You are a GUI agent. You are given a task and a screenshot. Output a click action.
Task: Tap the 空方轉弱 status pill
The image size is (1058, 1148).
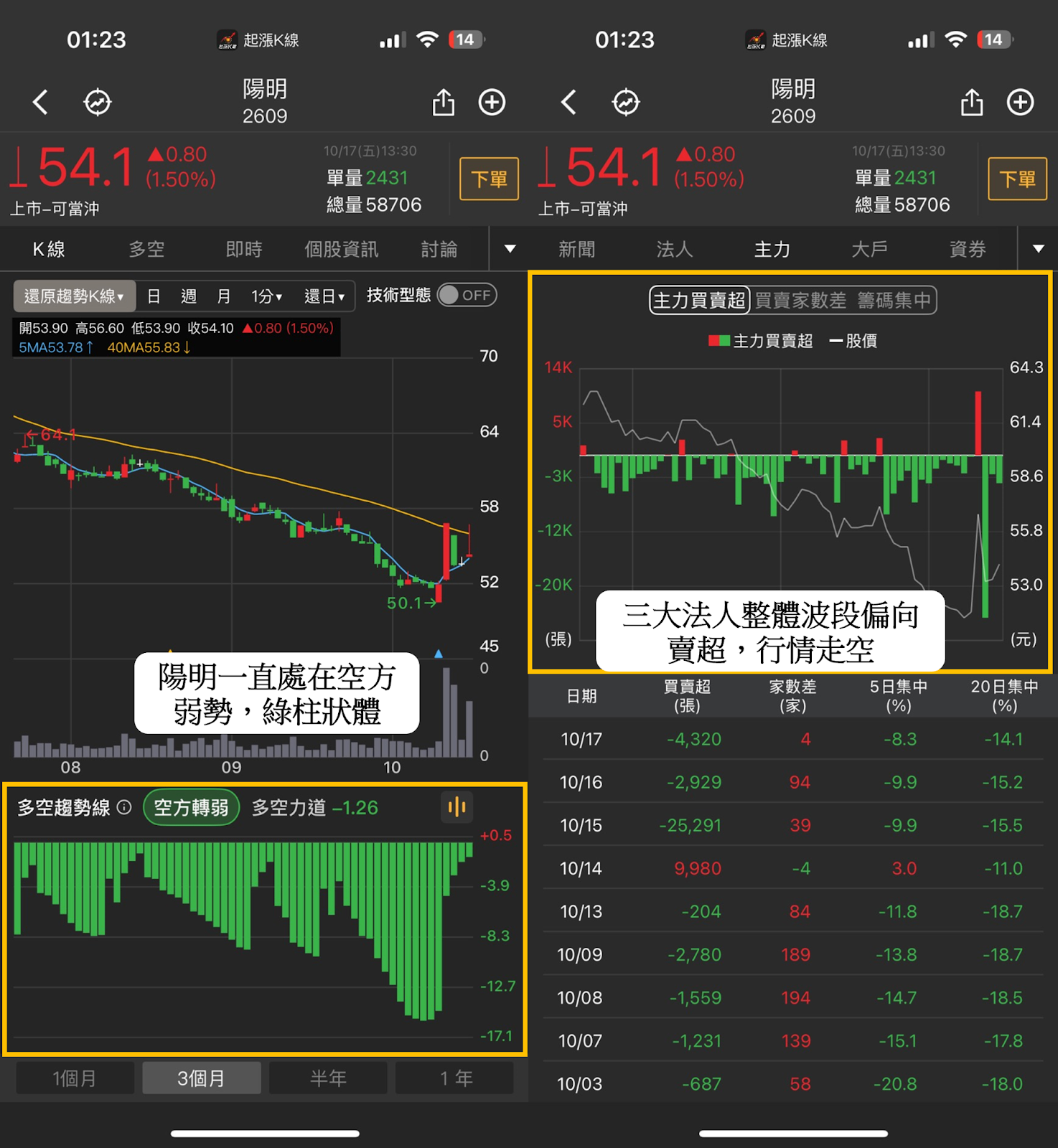pyautogui.click(x=191, y=807)
